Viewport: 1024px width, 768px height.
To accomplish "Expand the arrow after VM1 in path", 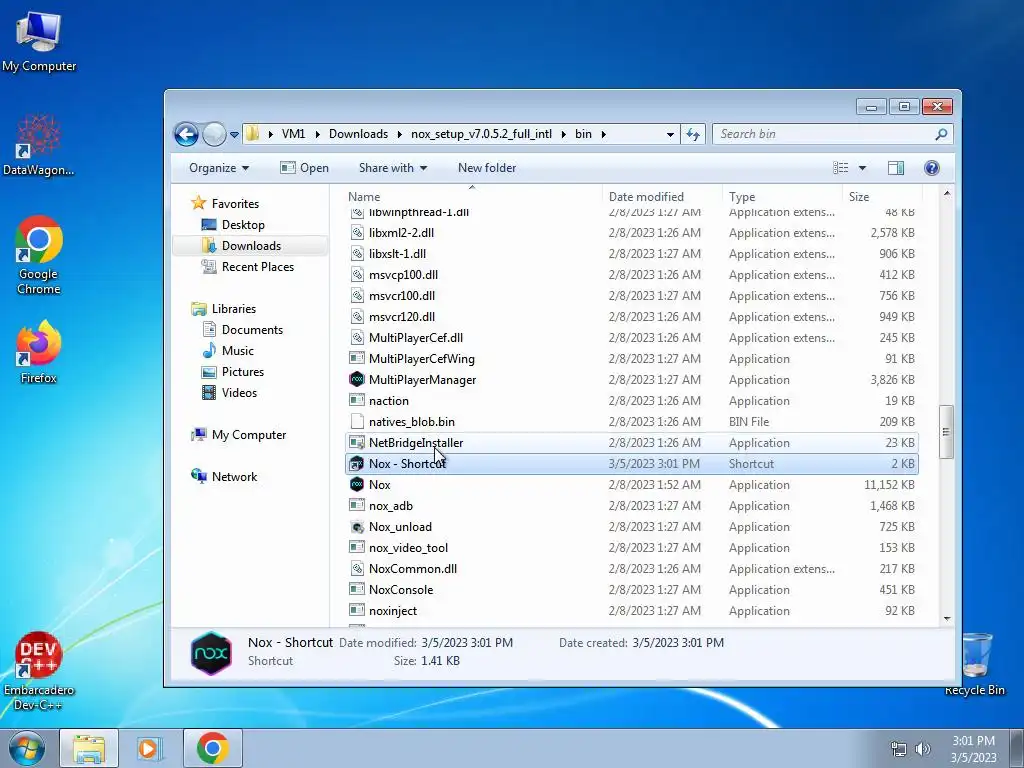I will point(317,135).
